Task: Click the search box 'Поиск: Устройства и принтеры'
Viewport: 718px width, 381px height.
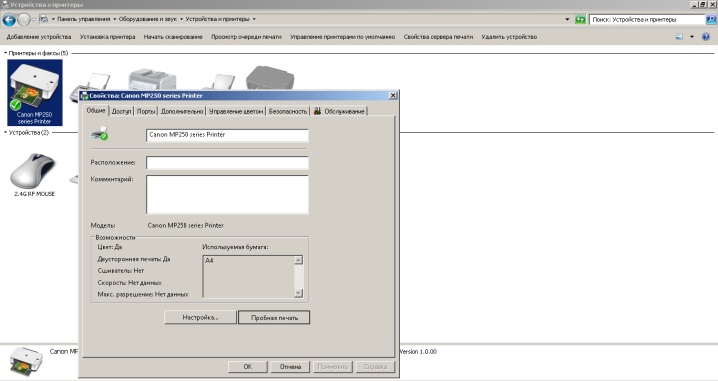Action: pos(647,20)
